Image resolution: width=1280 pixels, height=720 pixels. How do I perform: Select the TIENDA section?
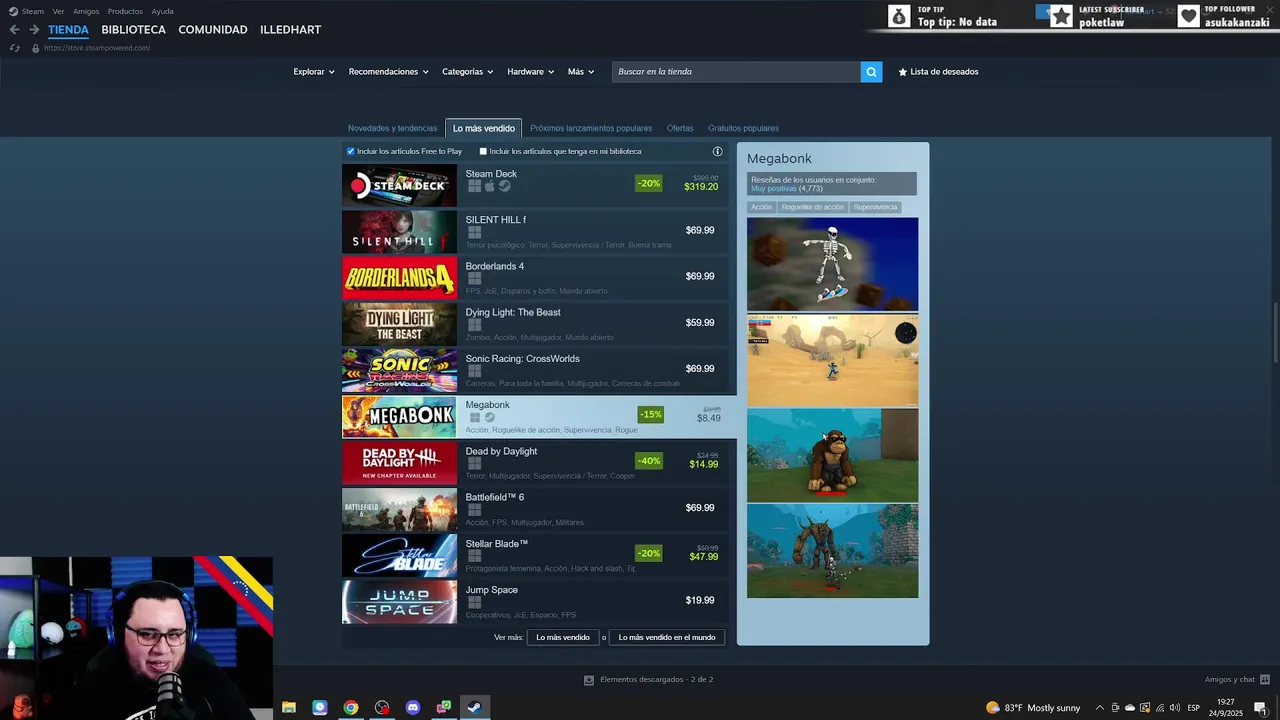point(68,30)
